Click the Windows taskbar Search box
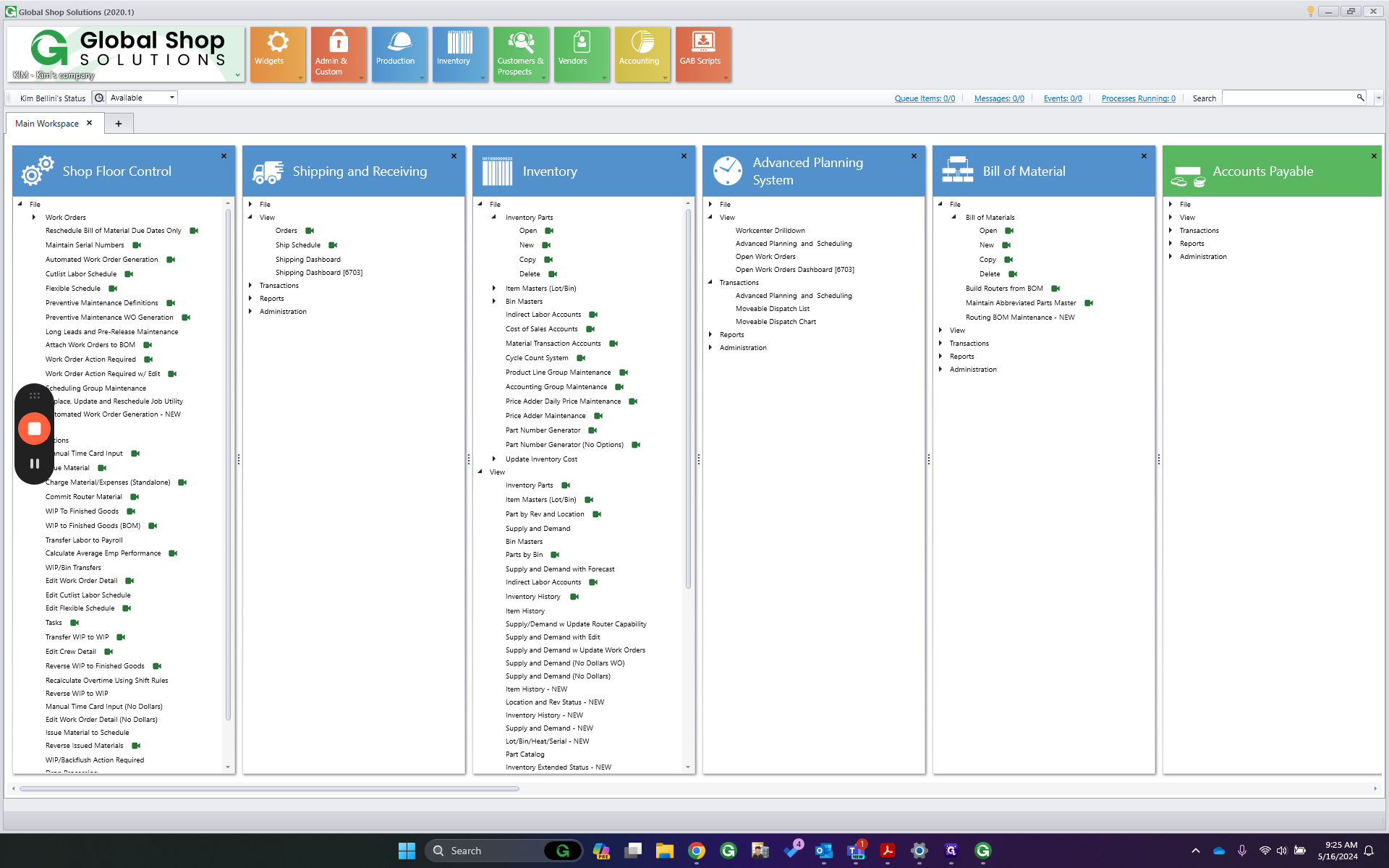Viewport: 1389px width, 868px height. tap(504, 851)
